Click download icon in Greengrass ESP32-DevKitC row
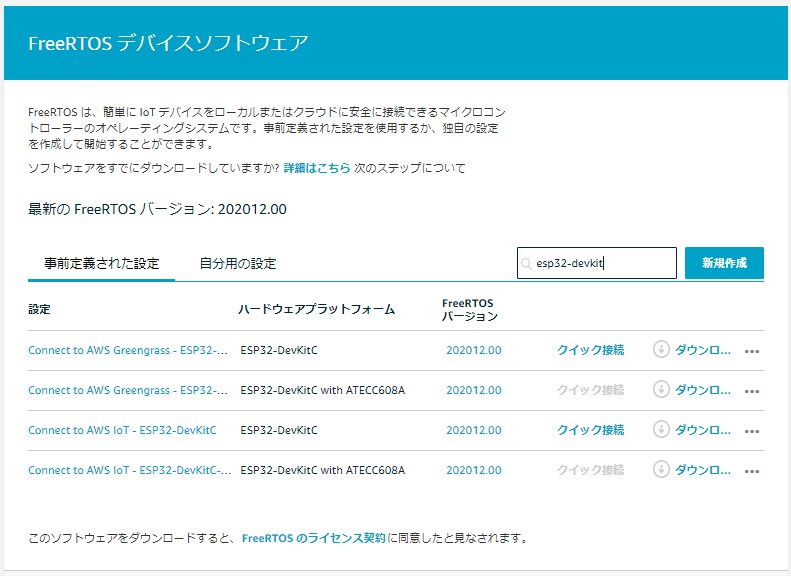The width and height of the screenshot is (791, 576). pos(661,349)
